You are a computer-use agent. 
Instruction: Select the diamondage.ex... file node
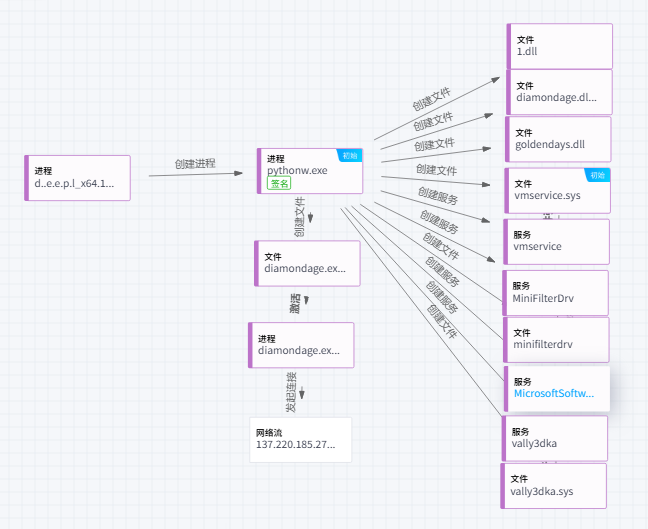pos(306,263)
